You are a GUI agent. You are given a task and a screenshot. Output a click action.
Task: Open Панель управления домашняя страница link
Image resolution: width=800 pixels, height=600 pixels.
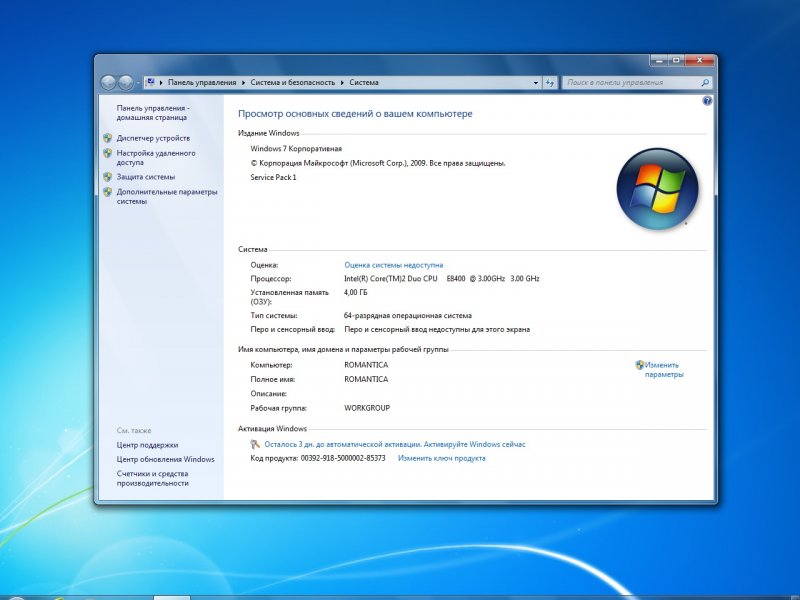point(153,112)
